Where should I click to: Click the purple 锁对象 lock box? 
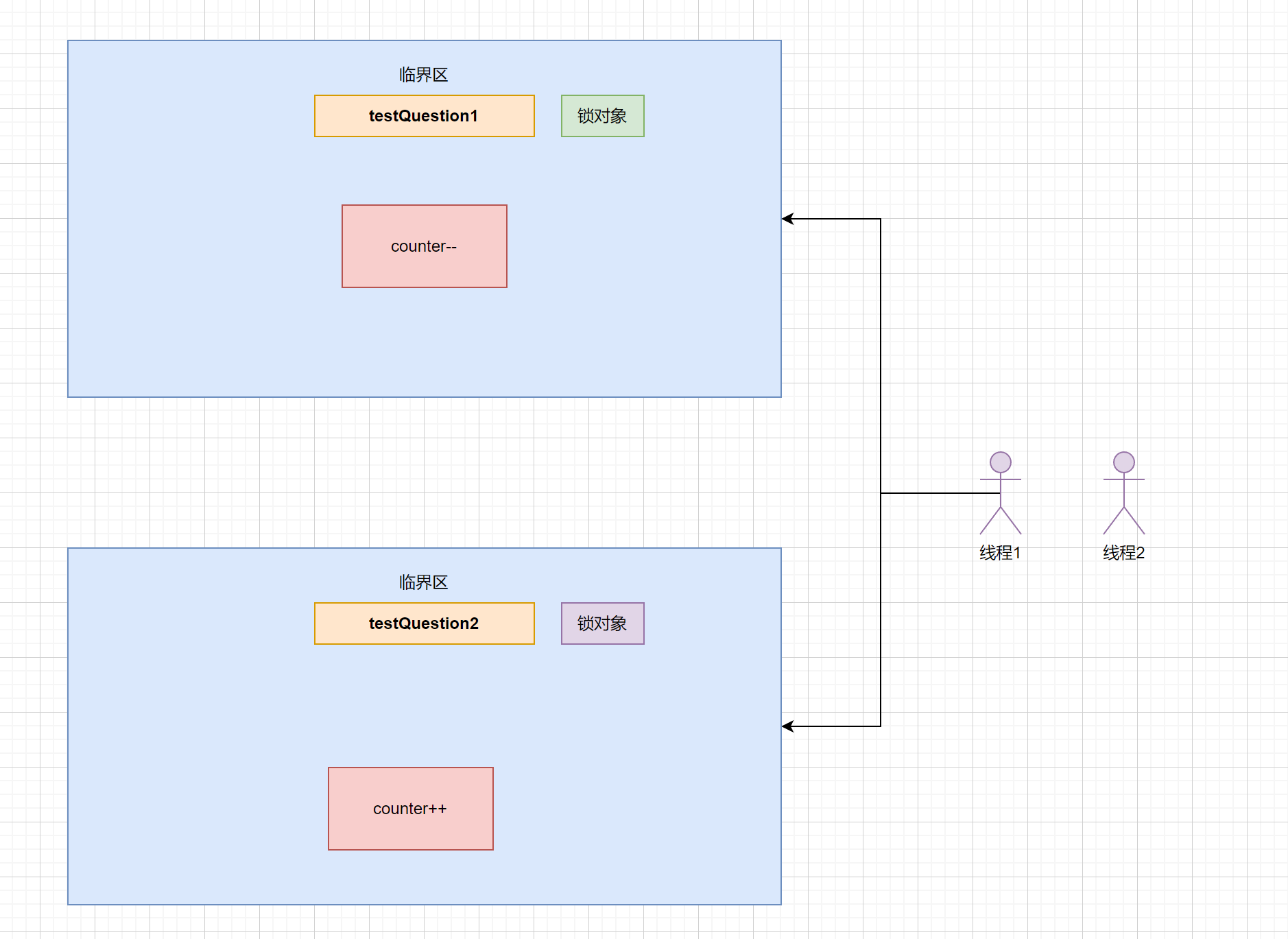(602, 623)
